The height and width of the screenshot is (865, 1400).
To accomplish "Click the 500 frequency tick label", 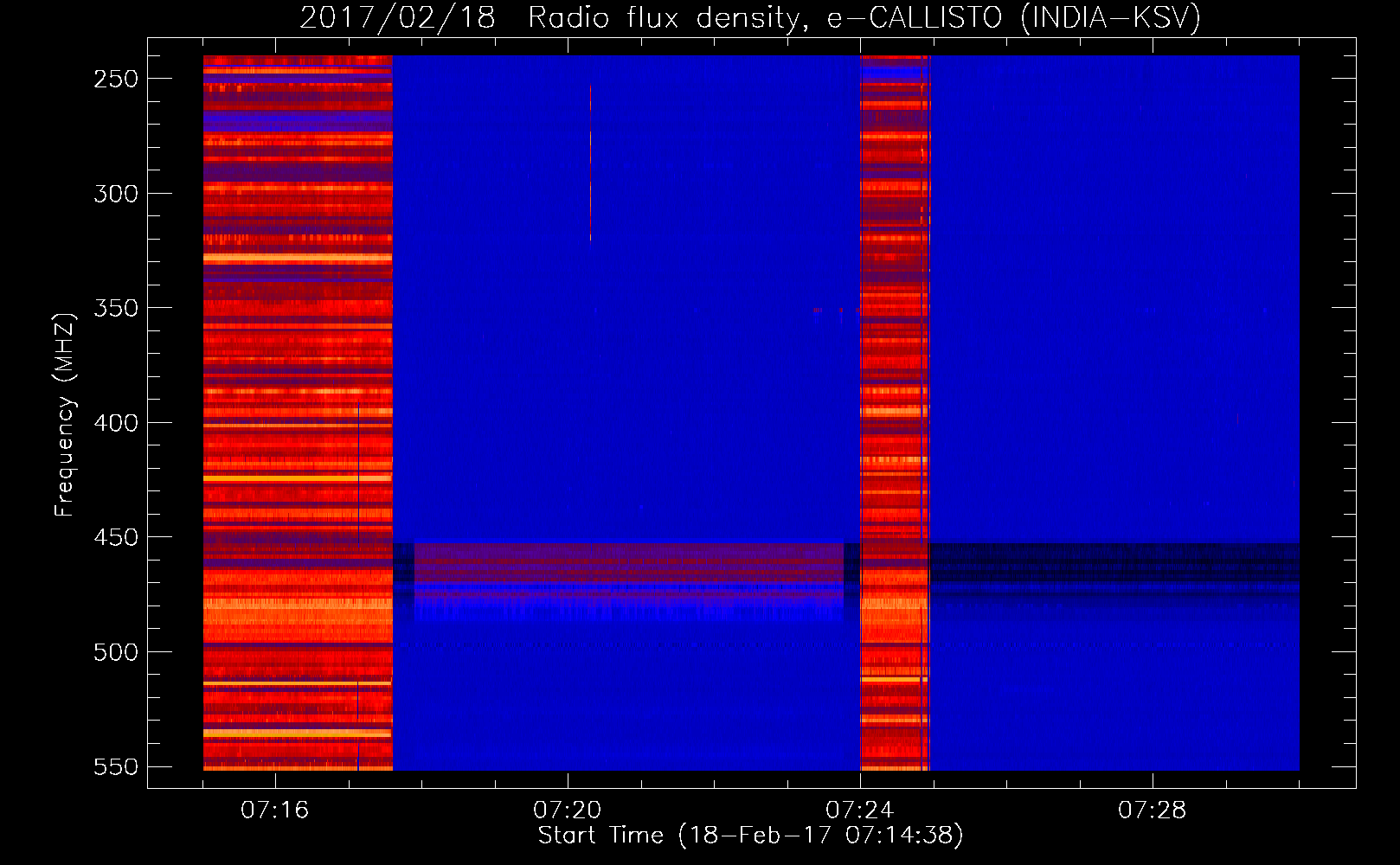I will pyautogui.click(x=116, y=652).
